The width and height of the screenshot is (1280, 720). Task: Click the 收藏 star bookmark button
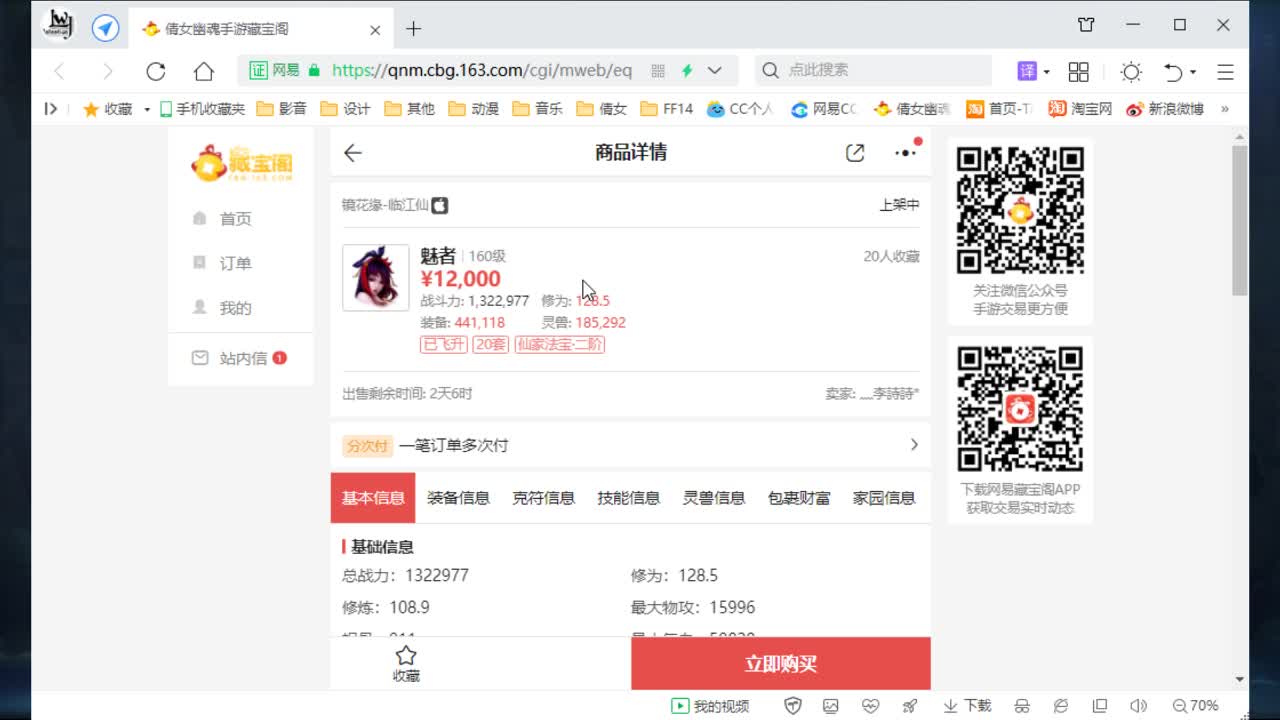pos(107,109)
